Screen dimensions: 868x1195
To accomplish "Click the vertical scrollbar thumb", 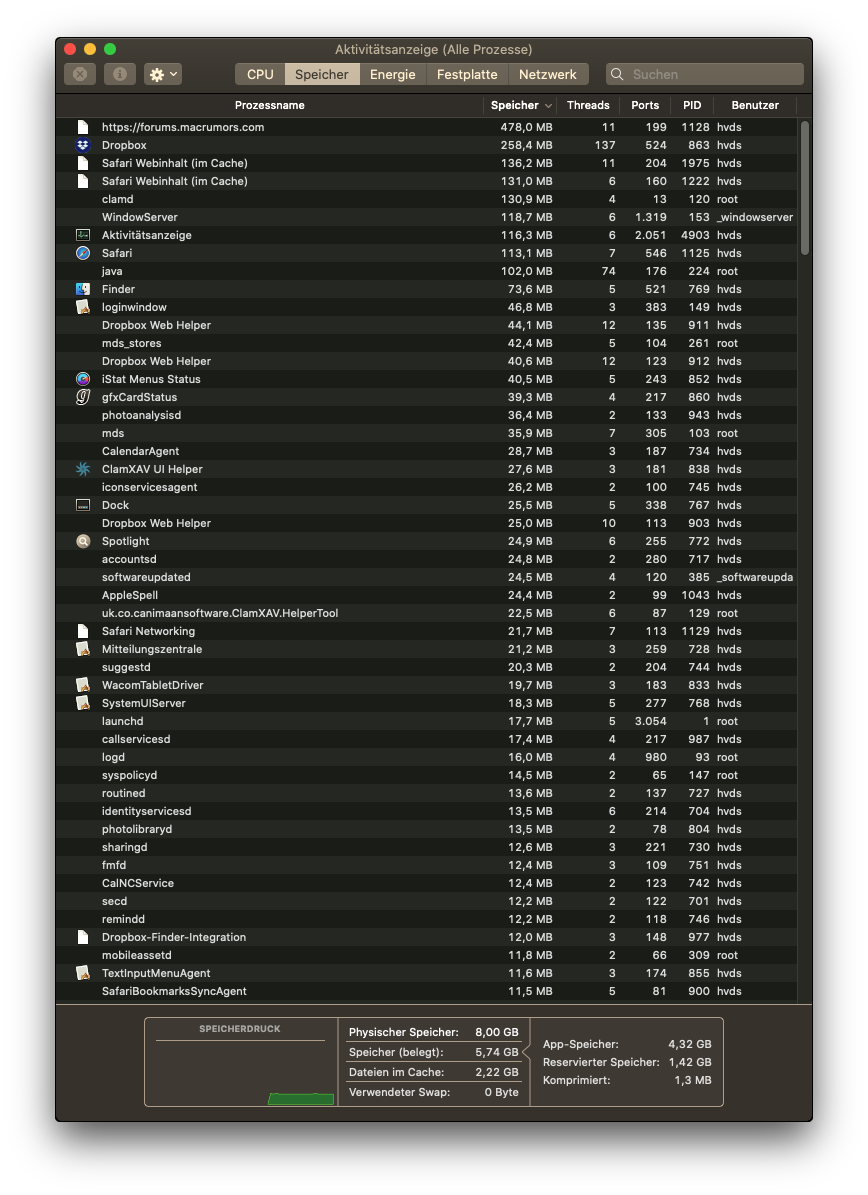I will 805,188.
